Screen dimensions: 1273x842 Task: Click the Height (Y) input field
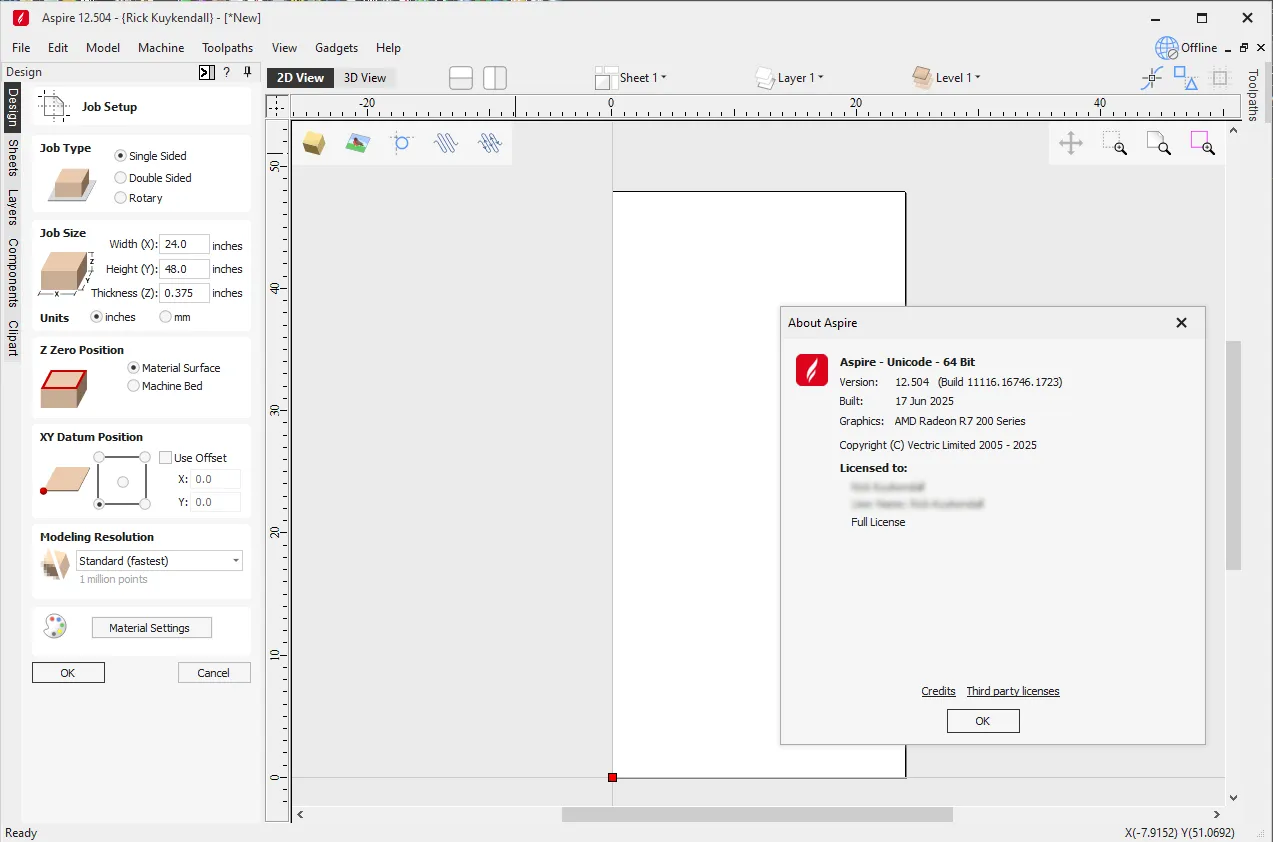184,269
